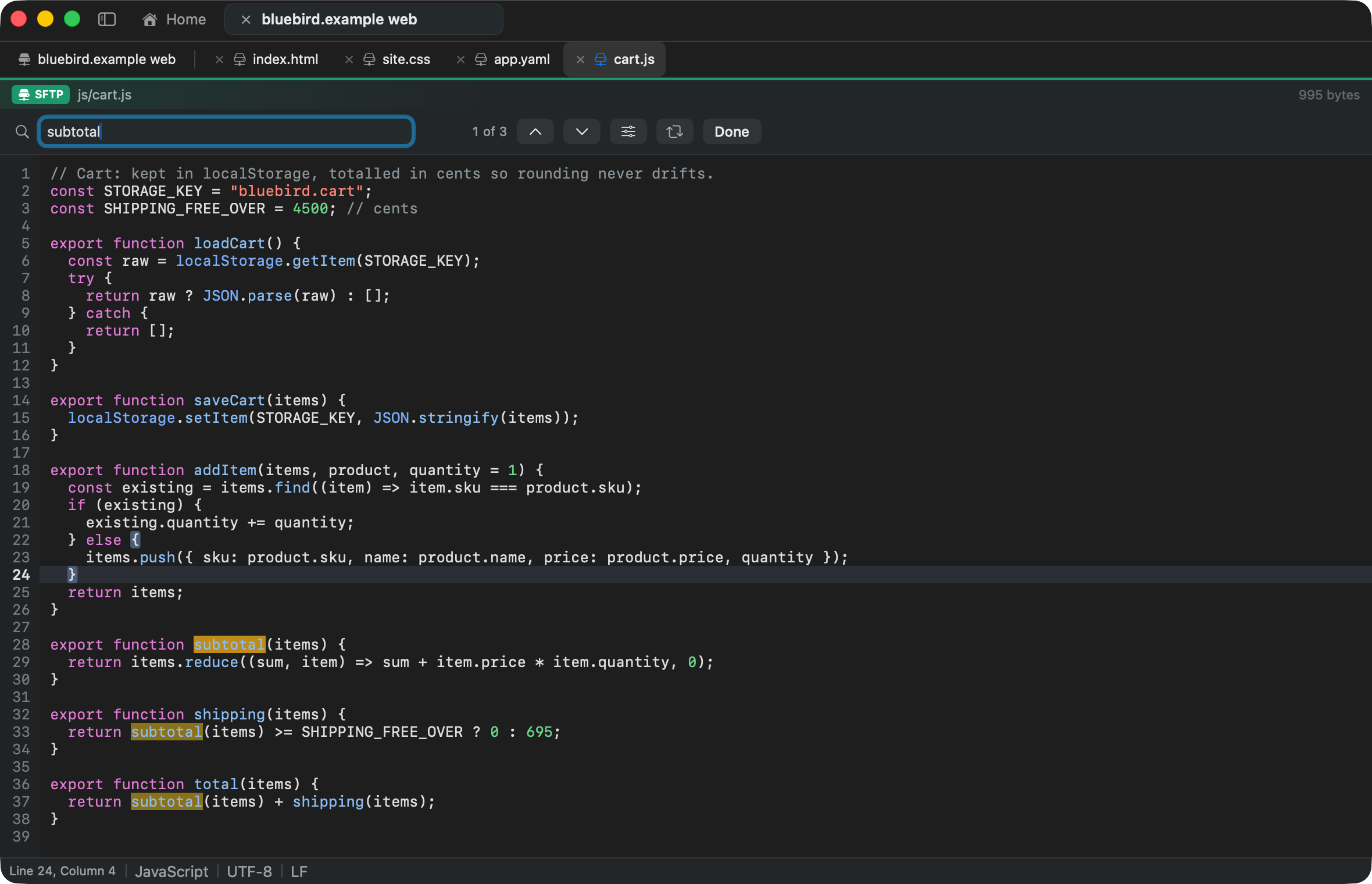Click the saveCart function name
This screenshot has width=1372, height=884.
[229, 400]
